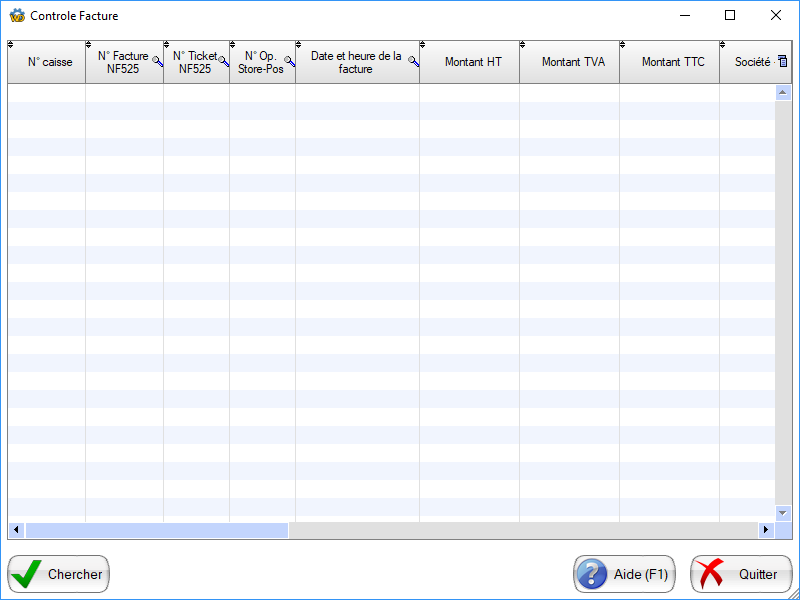The width and height of the screenshot is (800, 600).
Task: Click the horizontal scrollbar thumb
Action: [157, 530]
